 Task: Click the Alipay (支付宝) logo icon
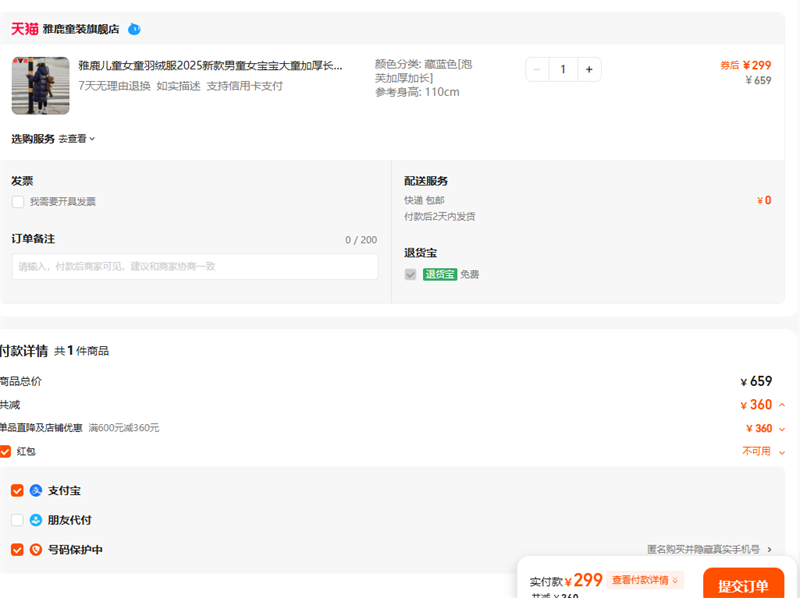36,491
